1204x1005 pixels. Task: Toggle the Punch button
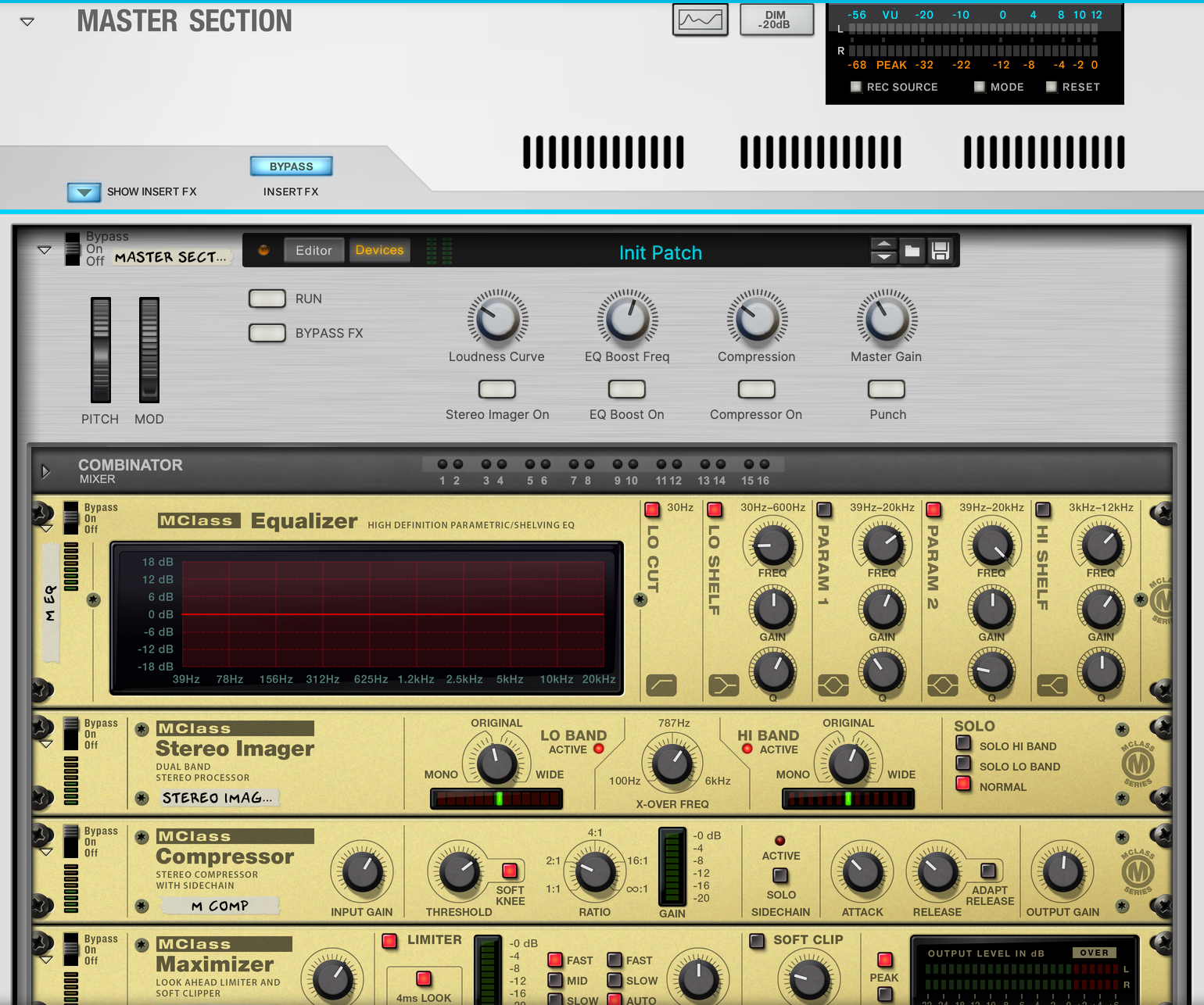[x=887, y=388]
